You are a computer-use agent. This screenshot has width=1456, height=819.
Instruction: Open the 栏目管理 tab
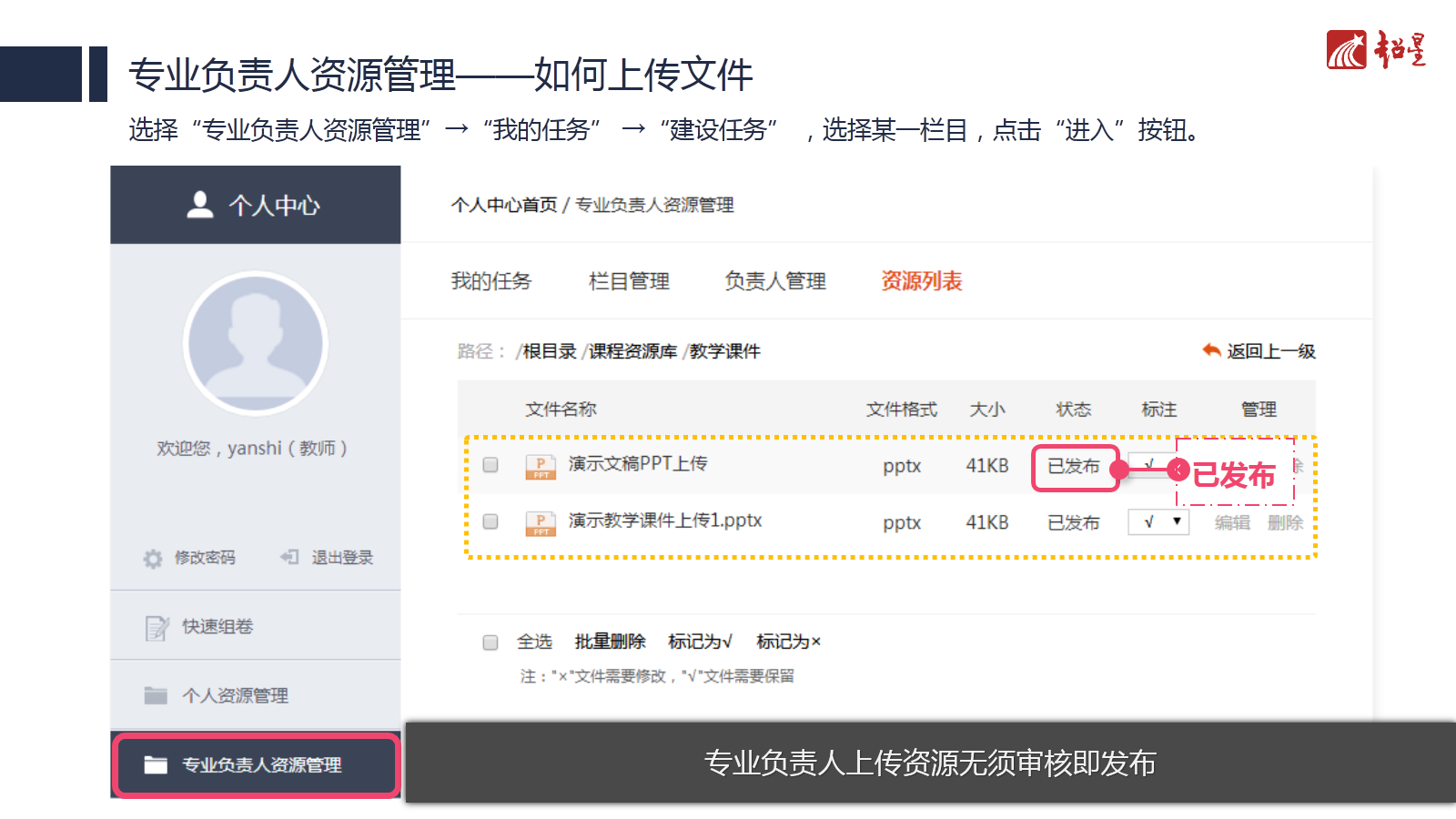(x=629, y=281)
